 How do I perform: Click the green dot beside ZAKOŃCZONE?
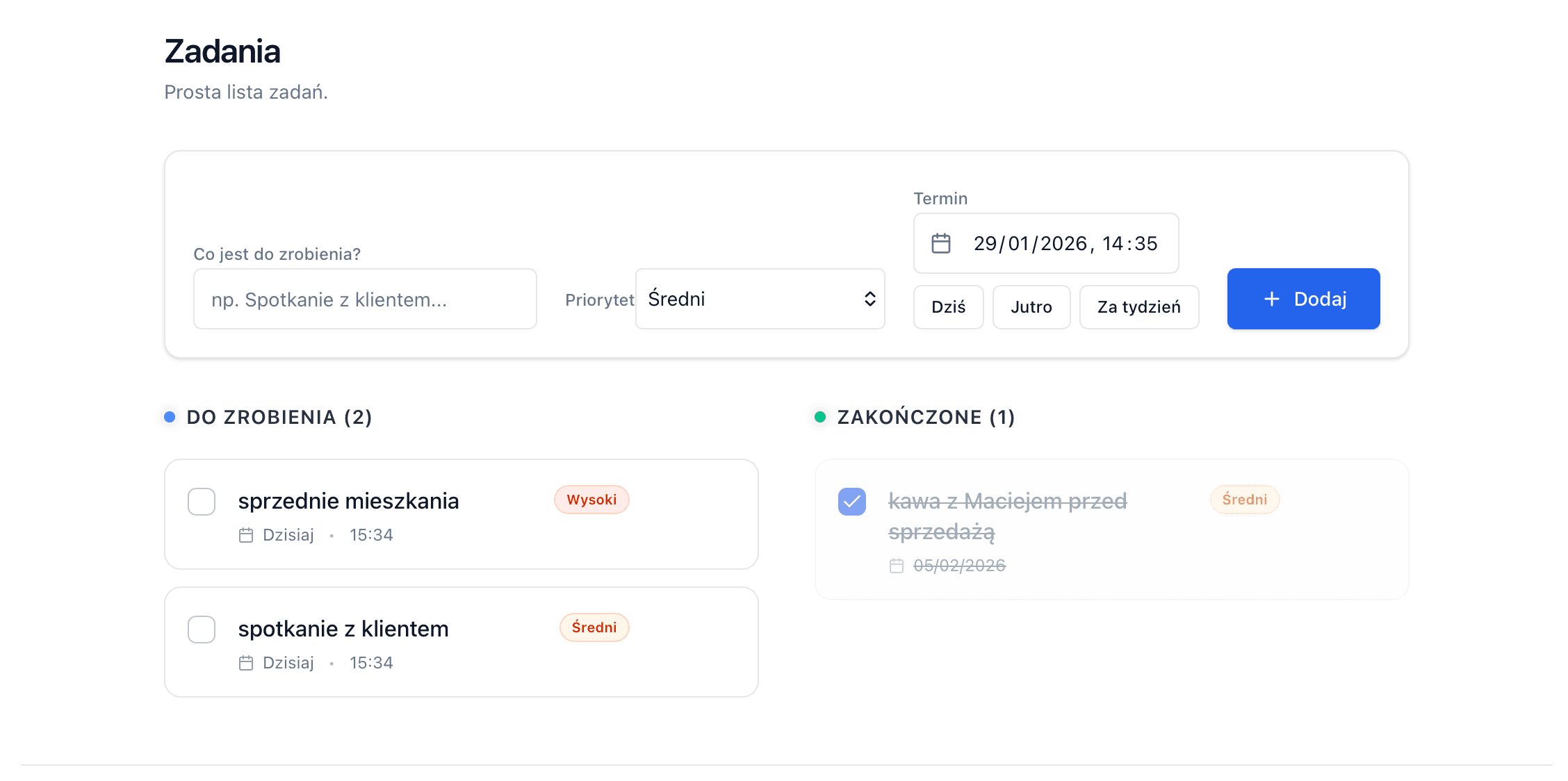[x=822, y=417]
